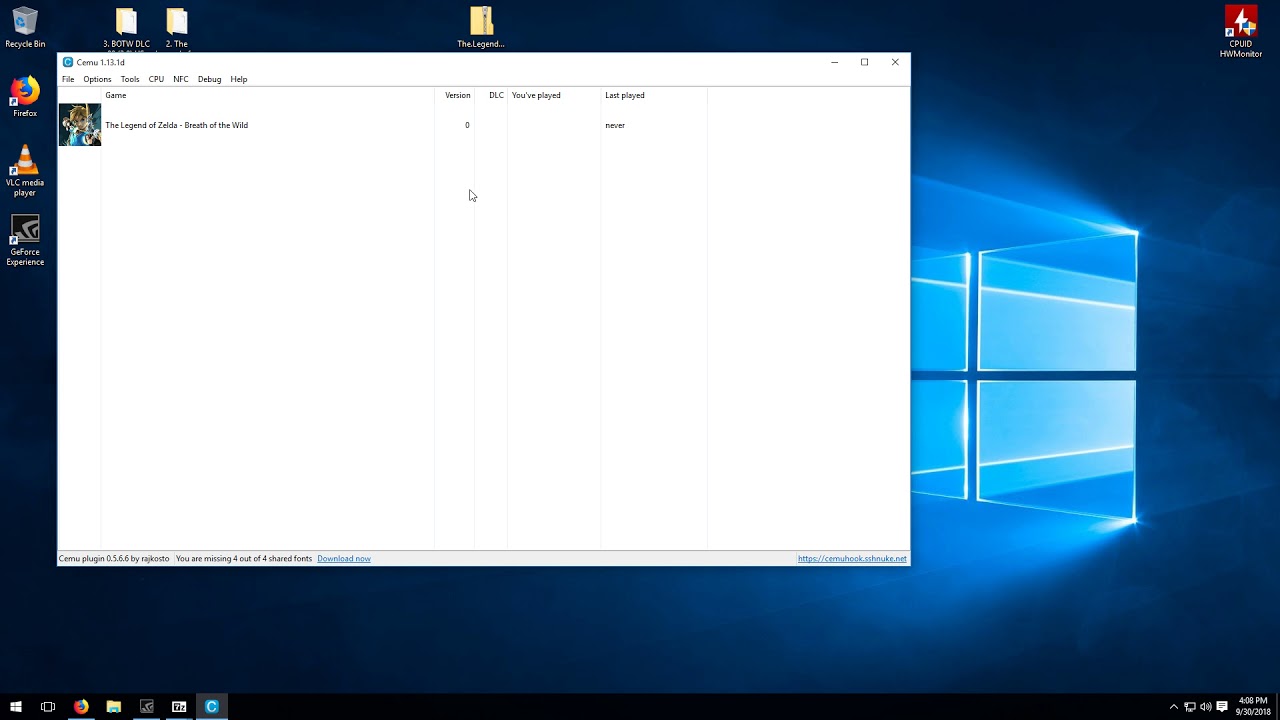This screenshot has height=720, width=1280.
Task: Click the Last played column header
Action: click(x=625, y=95)
